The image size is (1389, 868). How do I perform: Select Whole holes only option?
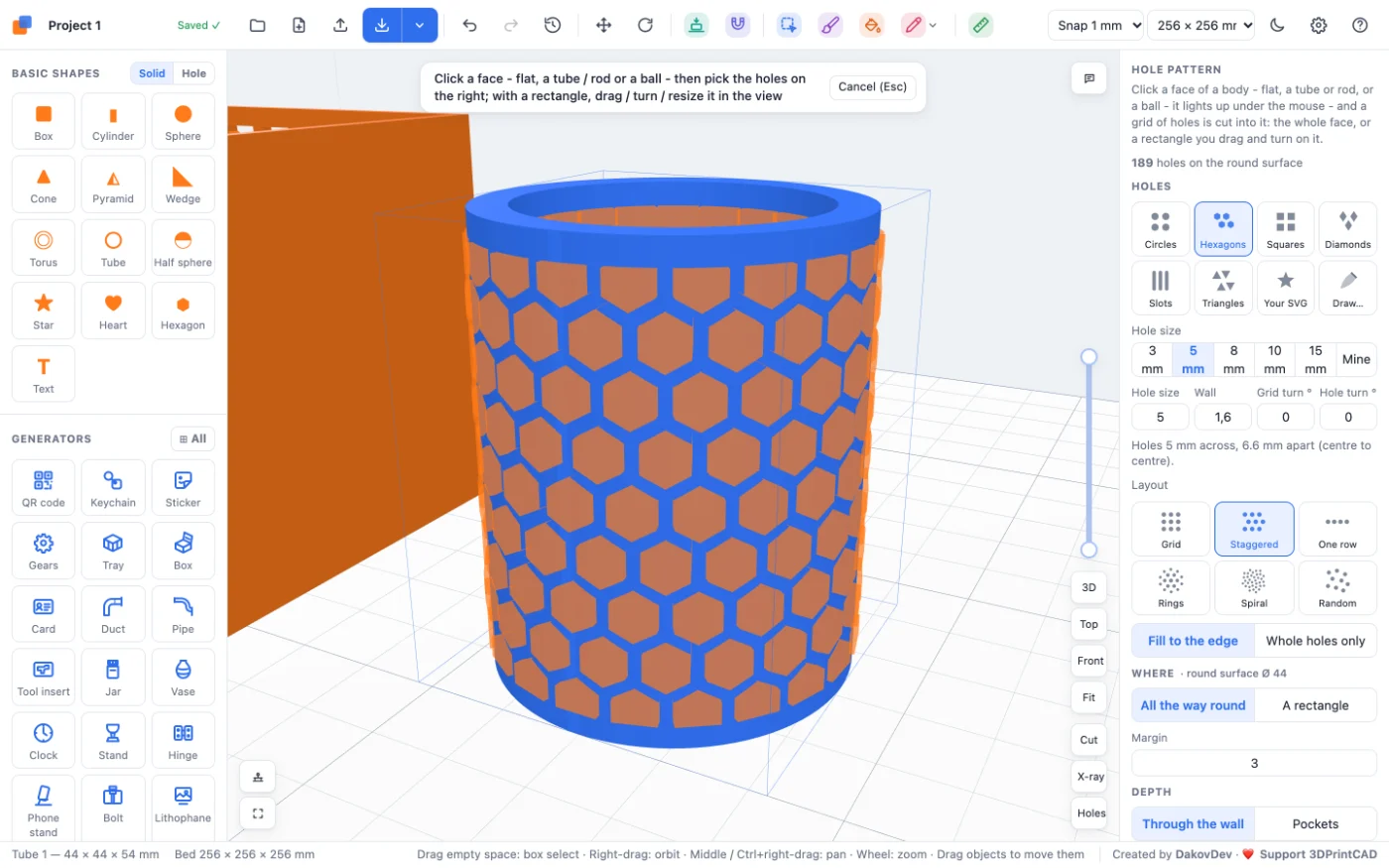pyautogui.click(x=1316, y=641)
